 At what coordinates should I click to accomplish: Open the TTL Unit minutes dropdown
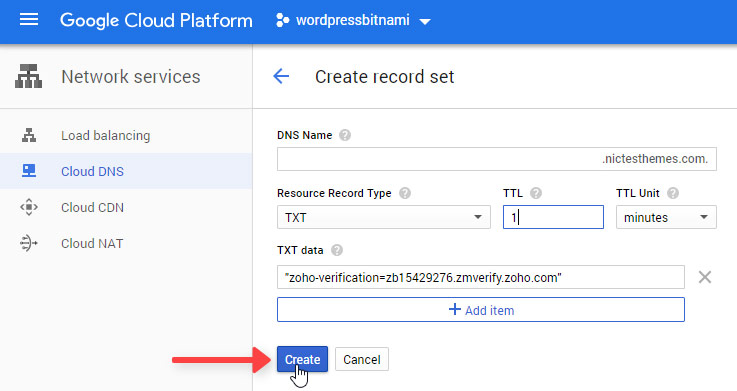click(666, 217)
